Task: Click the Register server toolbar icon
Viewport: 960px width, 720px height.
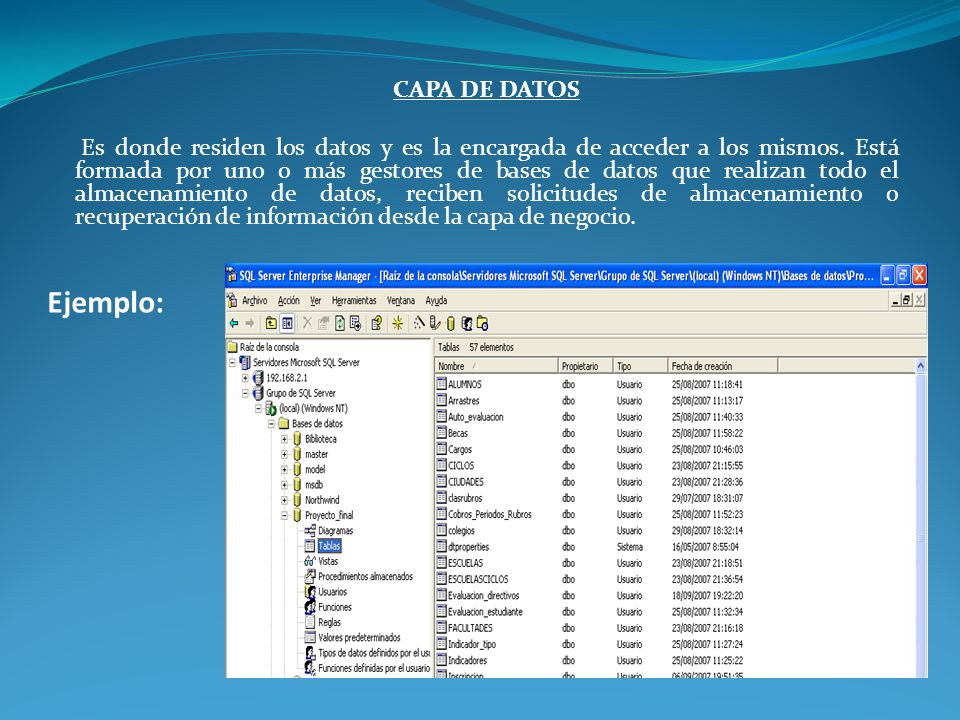Action: coord(435,323)
